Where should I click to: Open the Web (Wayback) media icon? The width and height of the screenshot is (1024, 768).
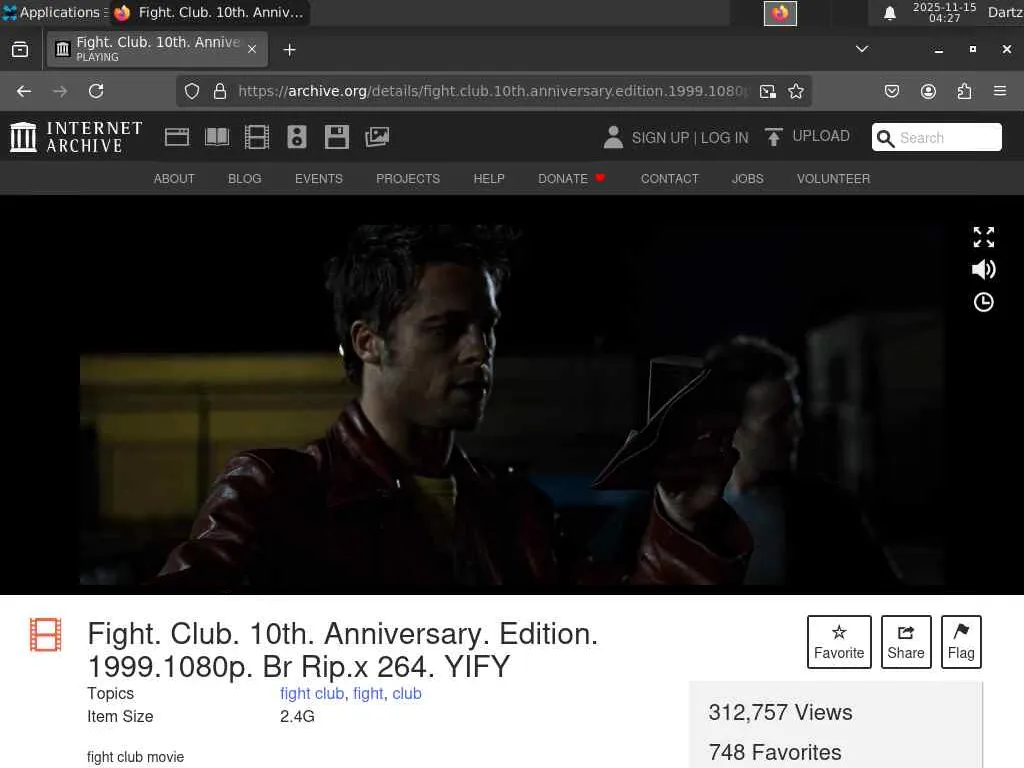176,137
